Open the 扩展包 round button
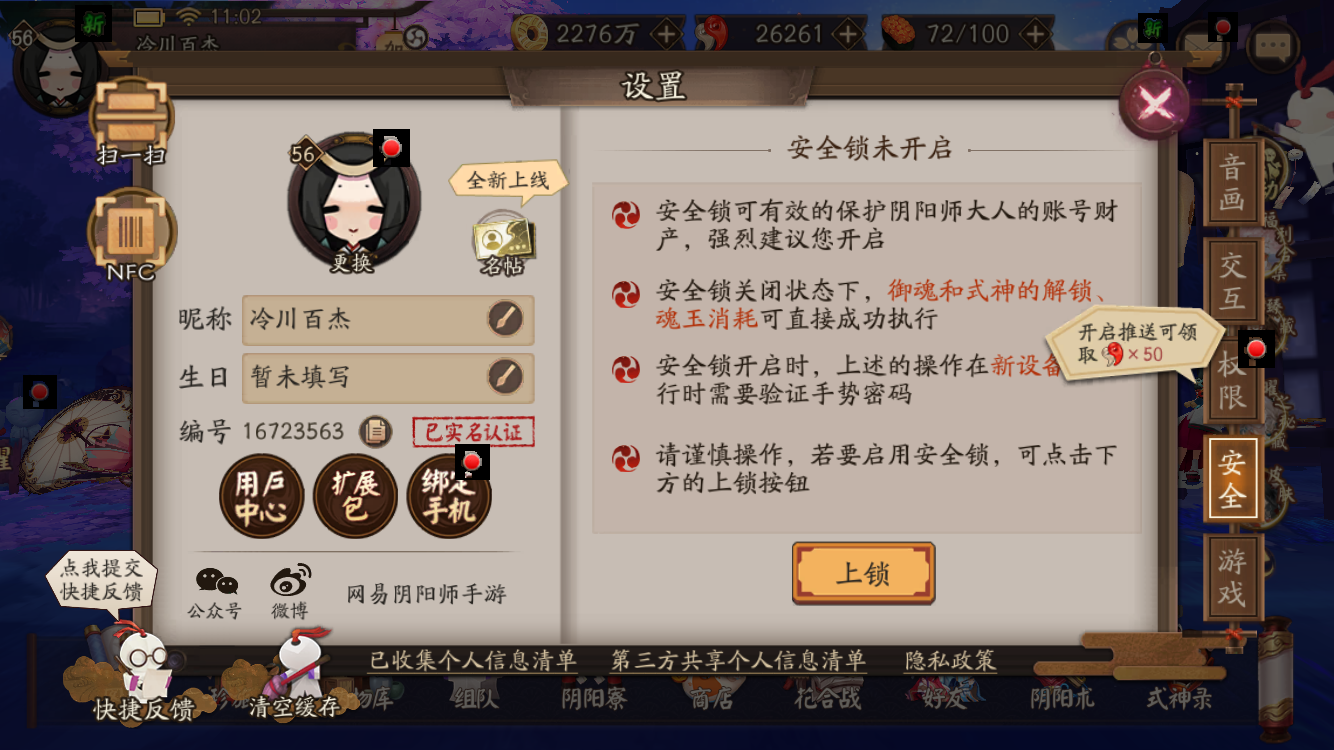The height and width of the screenshot is (750, 1334). tap(356, 497)
